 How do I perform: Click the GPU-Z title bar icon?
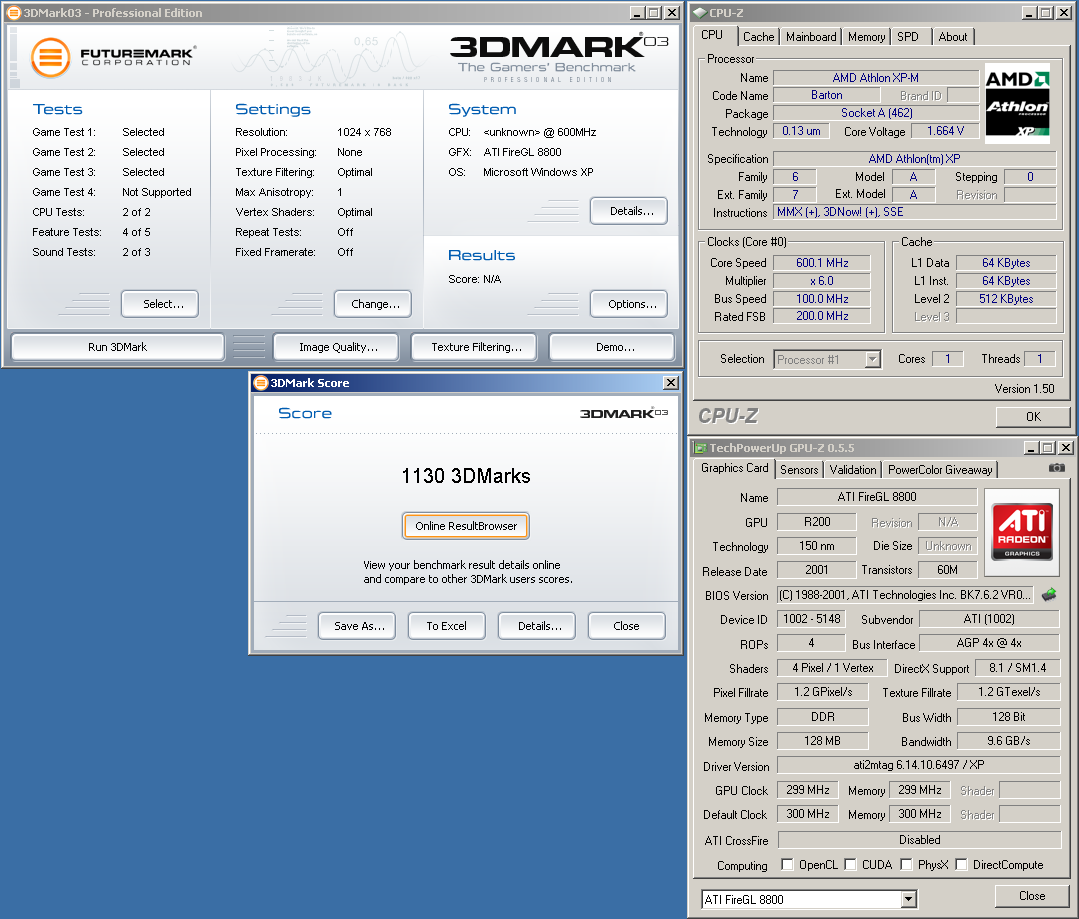point(700,448)
